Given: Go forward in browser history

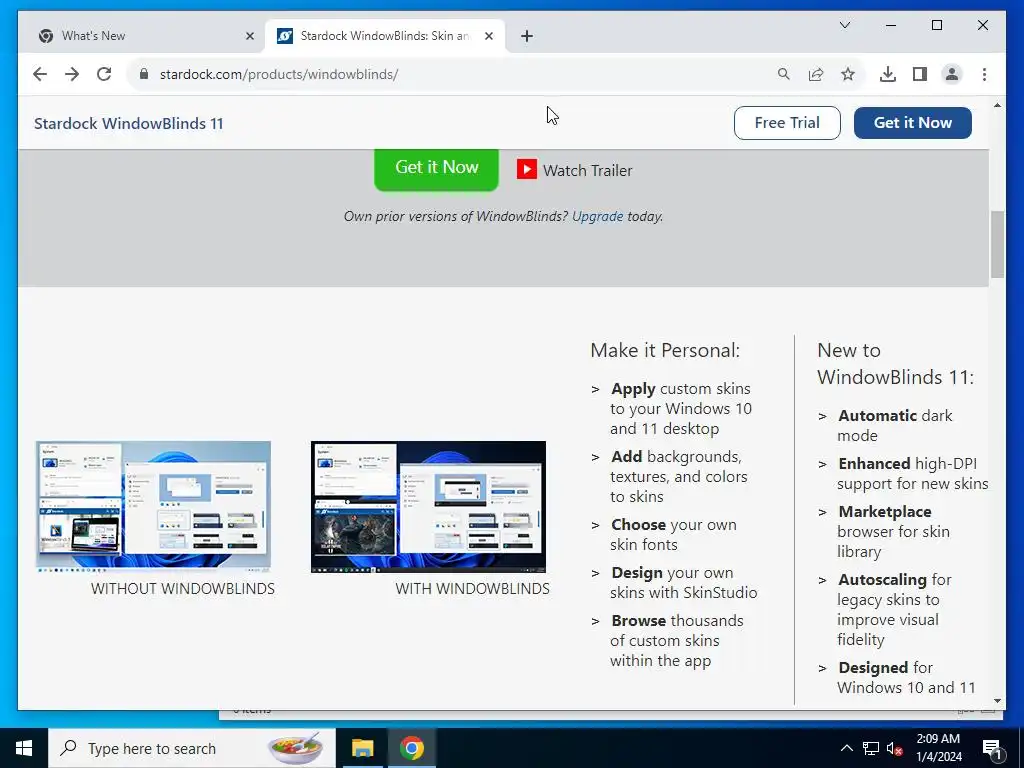Looking at the screenshot, I should coord(72,74).
